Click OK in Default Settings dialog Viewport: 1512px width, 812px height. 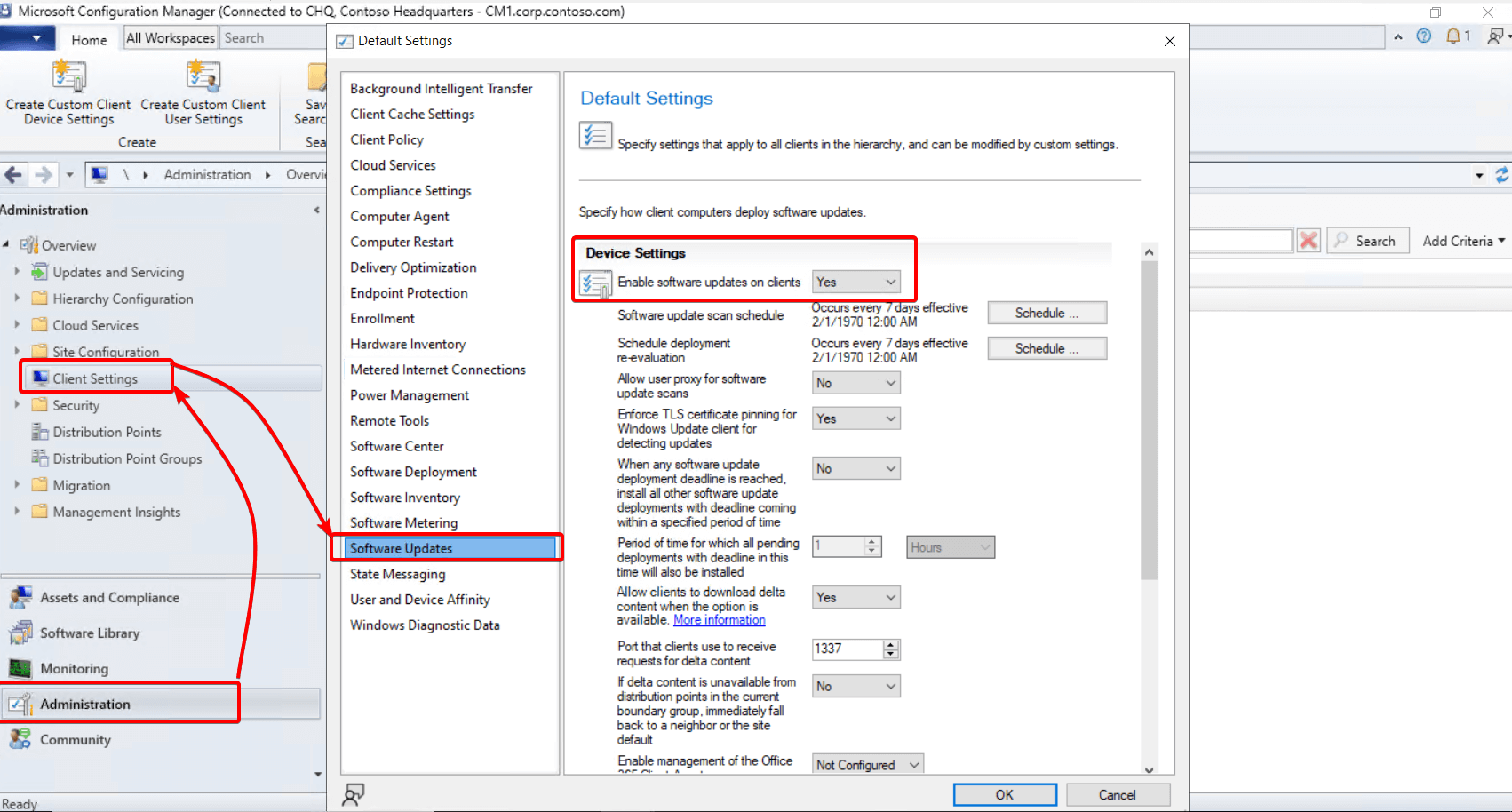pyautogui.click(x=1005, y=794)
